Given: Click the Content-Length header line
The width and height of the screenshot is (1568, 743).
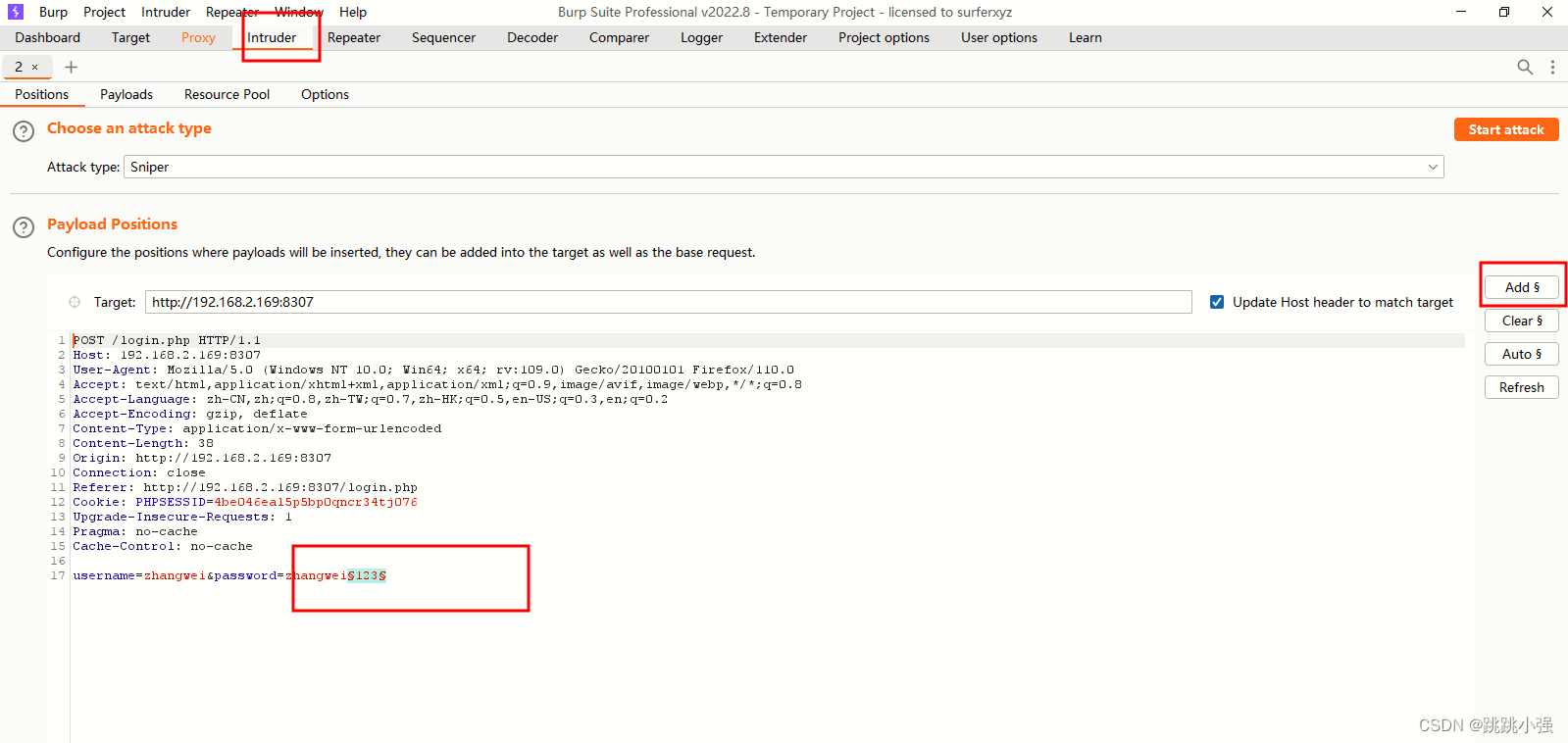Looking at the screenshot, I should point(143,443).
